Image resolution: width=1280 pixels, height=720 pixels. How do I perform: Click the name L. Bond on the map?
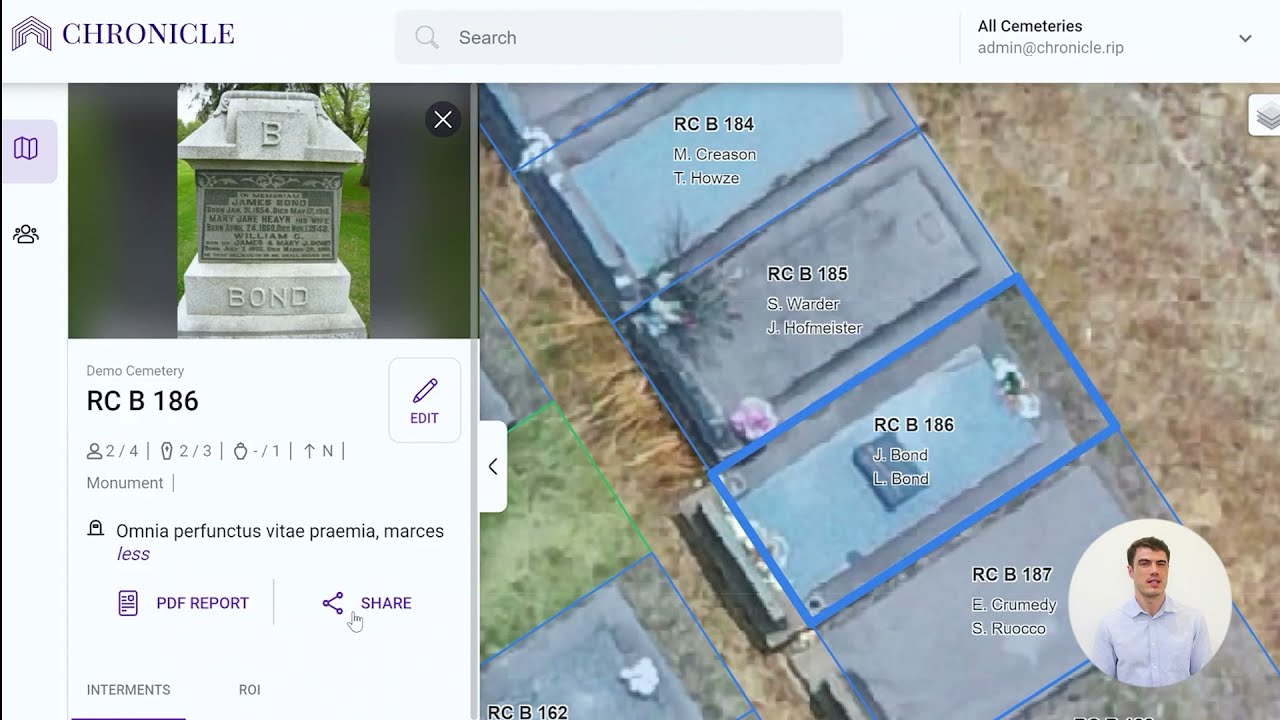[901, 479]
